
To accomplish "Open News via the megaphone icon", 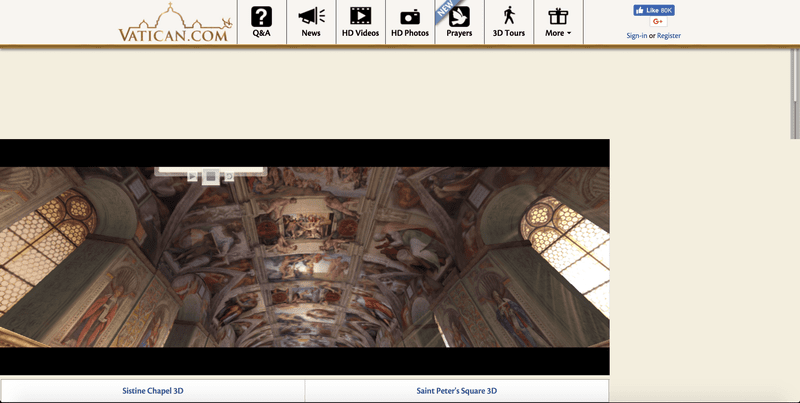I will click(311, 16).
